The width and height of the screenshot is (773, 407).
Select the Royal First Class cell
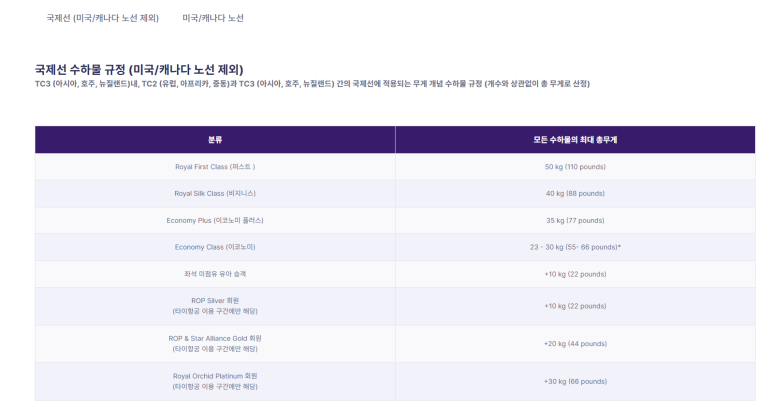[215, 167]
